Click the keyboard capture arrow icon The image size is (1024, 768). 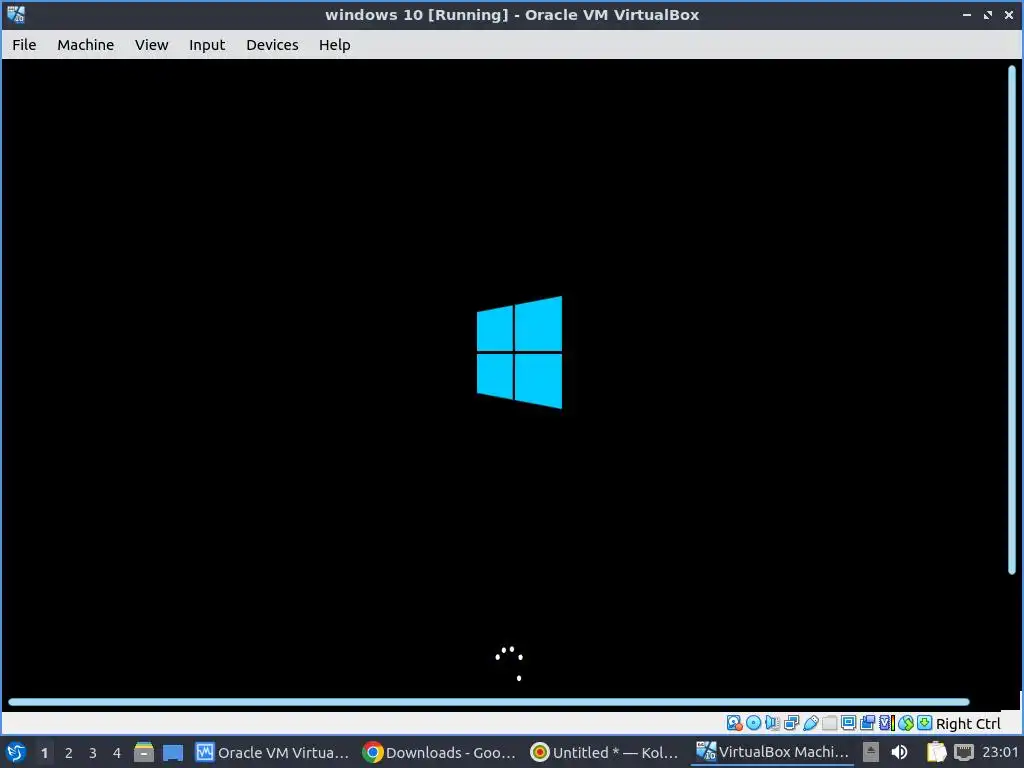tap(925, 723)
